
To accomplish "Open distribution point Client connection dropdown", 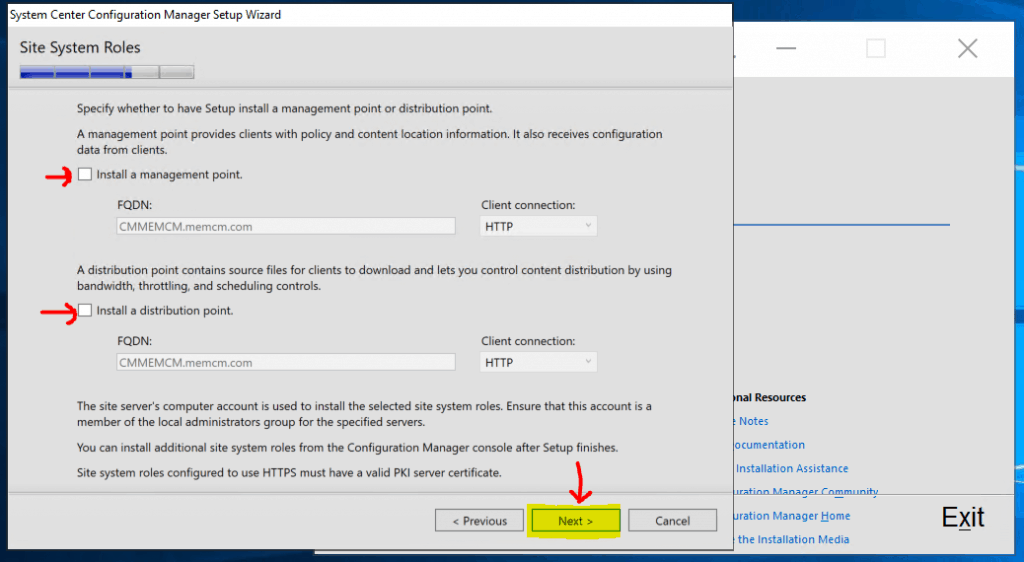I will (x=538, y=362).
